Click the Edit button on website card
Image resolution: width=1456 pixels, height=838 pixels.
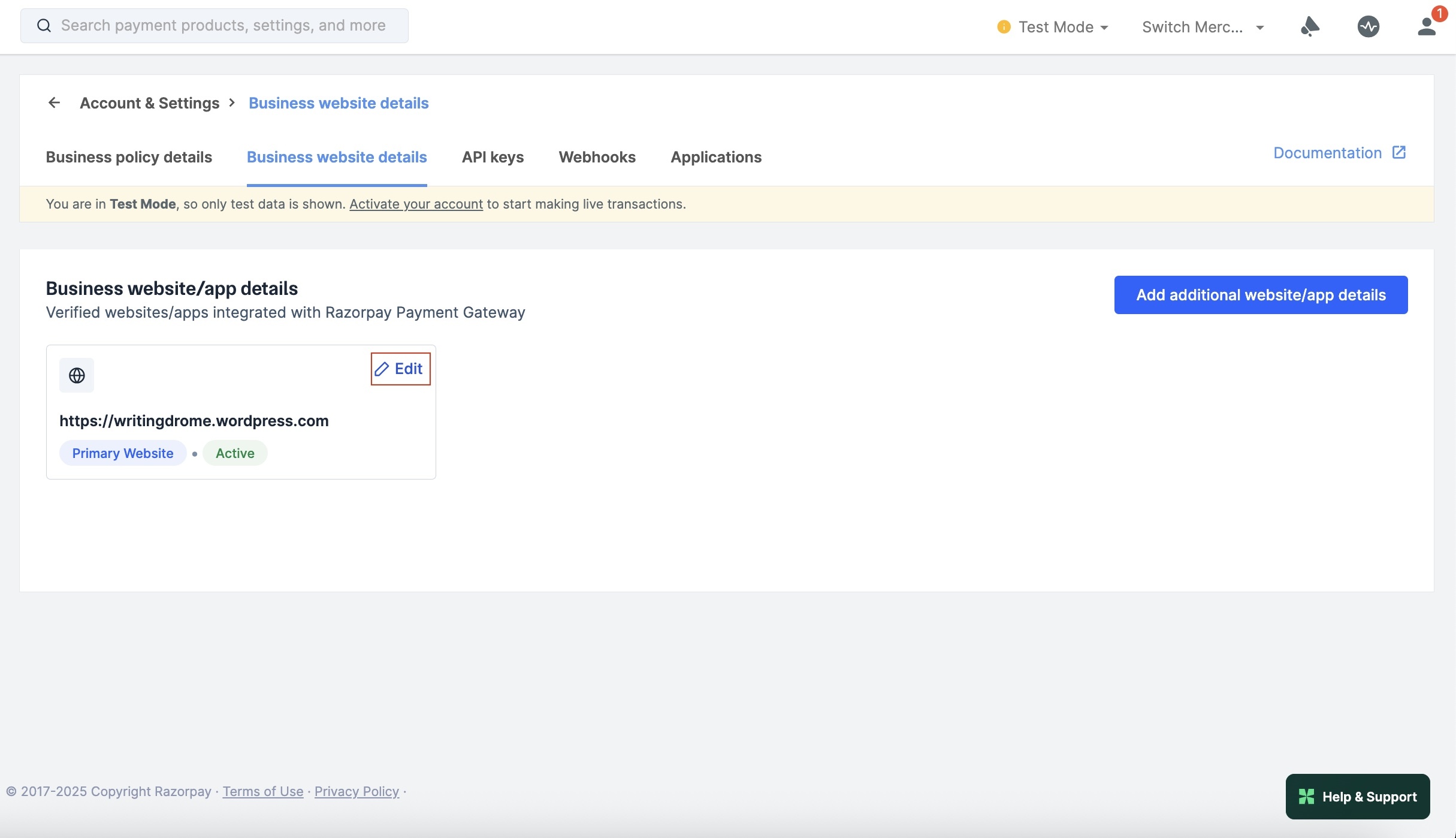(x=400, y=369)
